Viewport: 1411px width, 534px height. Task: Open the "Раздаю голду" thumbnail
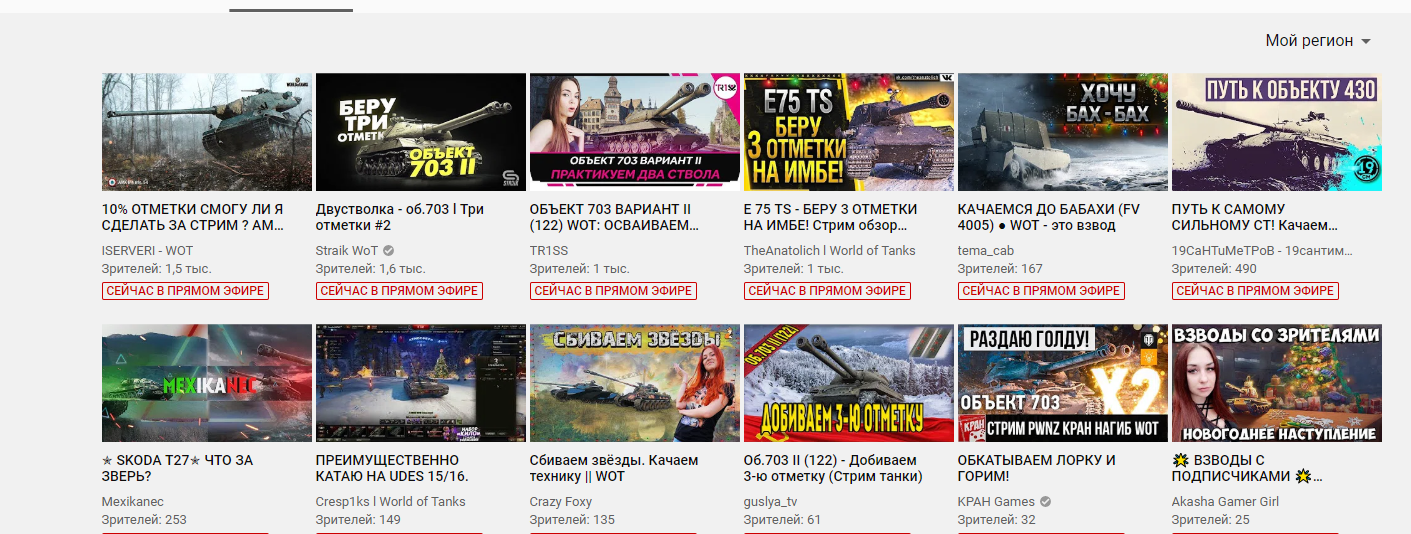tap(1062, 382)
